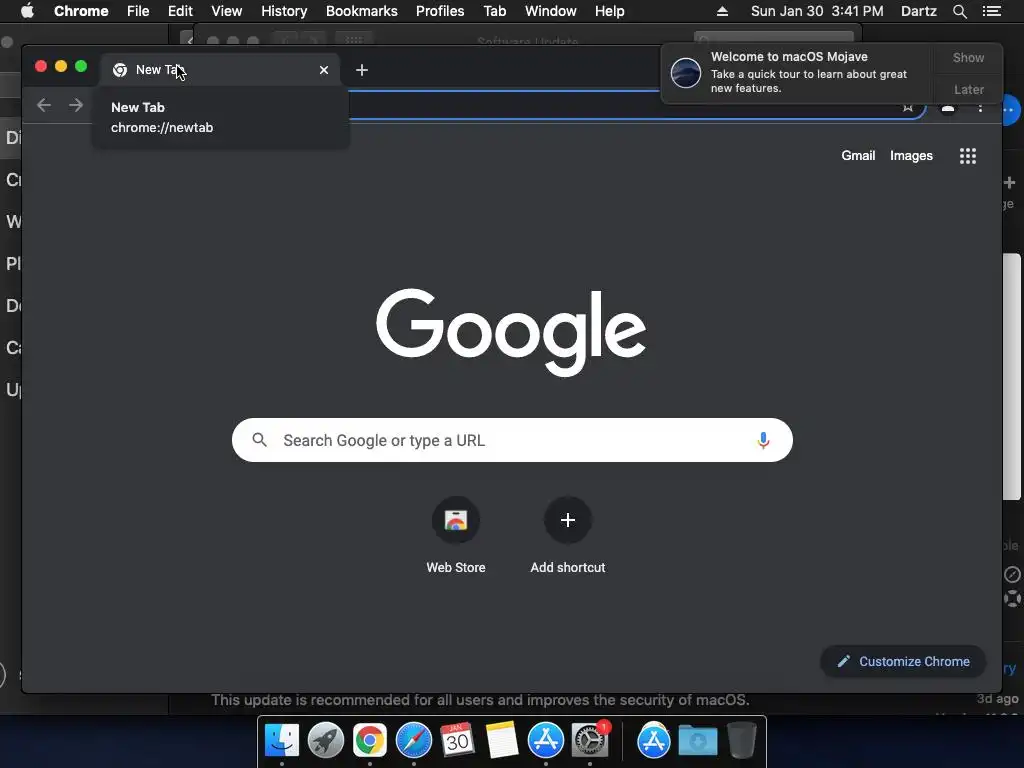Open the App Store icon beside the Downloads folder

coord(654,741)
